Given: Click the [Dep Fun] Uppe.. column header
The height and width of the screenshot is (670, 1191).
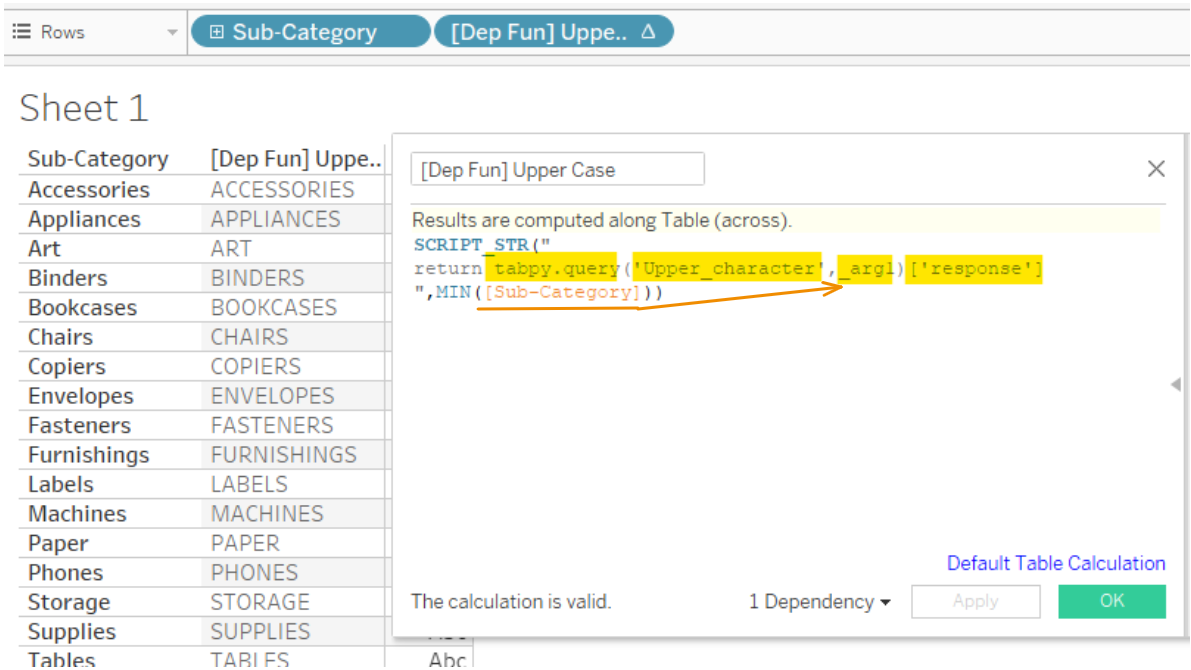Looking at the screenshot, I should click(296, 159).
